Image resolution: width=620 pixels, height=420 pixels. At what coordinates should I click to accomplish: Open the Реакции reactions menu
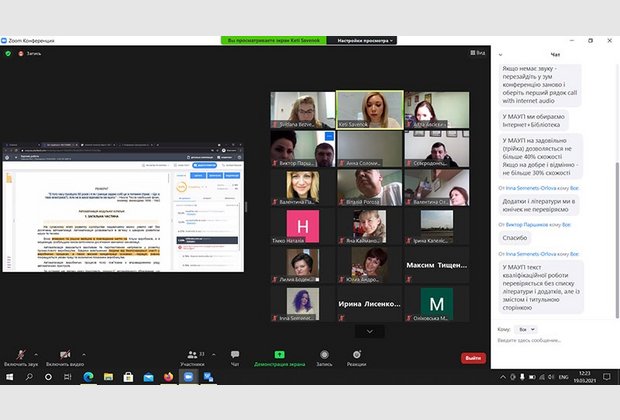coord(357,358)
